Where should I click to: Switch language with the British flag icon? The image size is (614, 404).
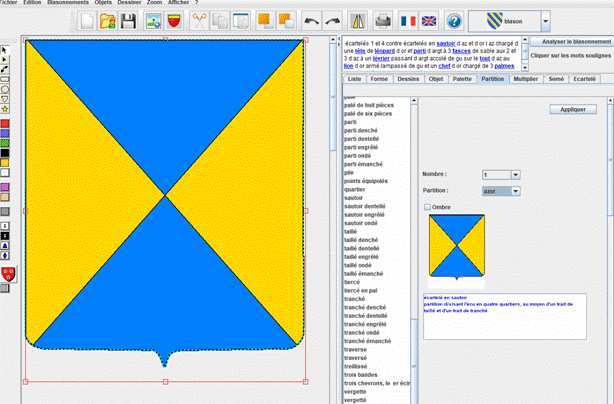click(x=429, y=20)
